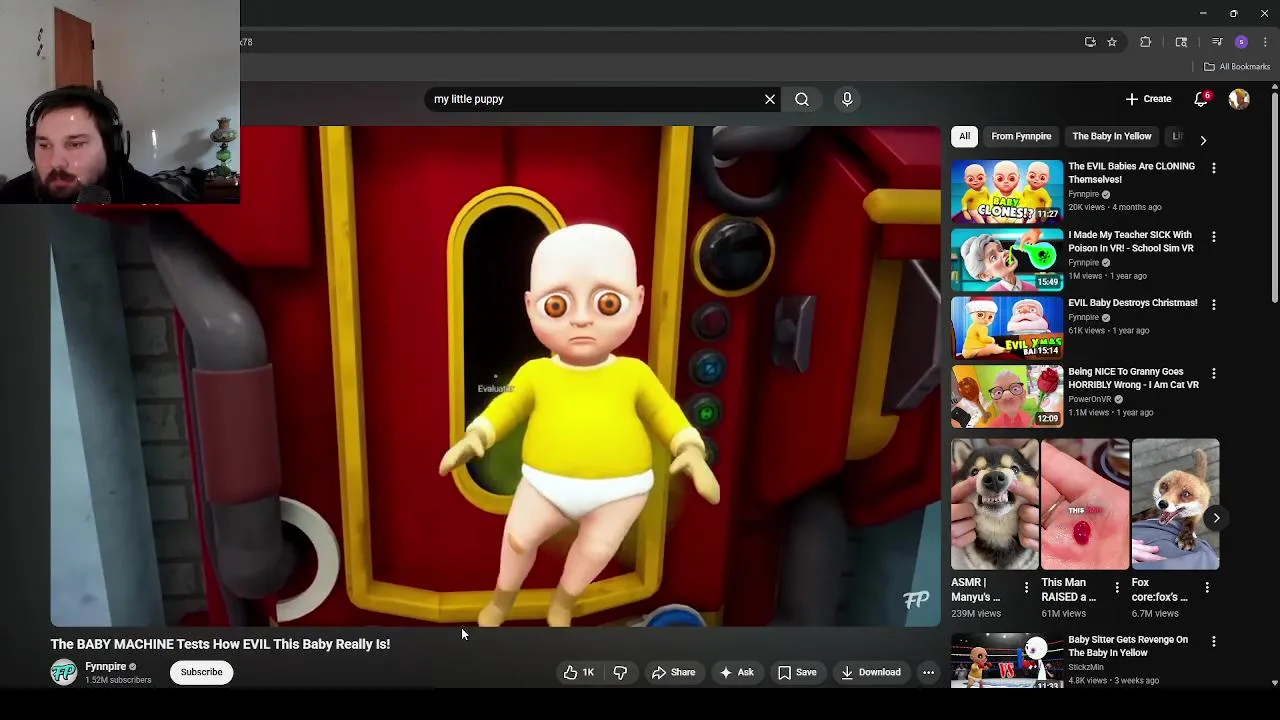Dislike the video with thumbs-down
Screen dimensions: 1280x720
pos(620,672)
